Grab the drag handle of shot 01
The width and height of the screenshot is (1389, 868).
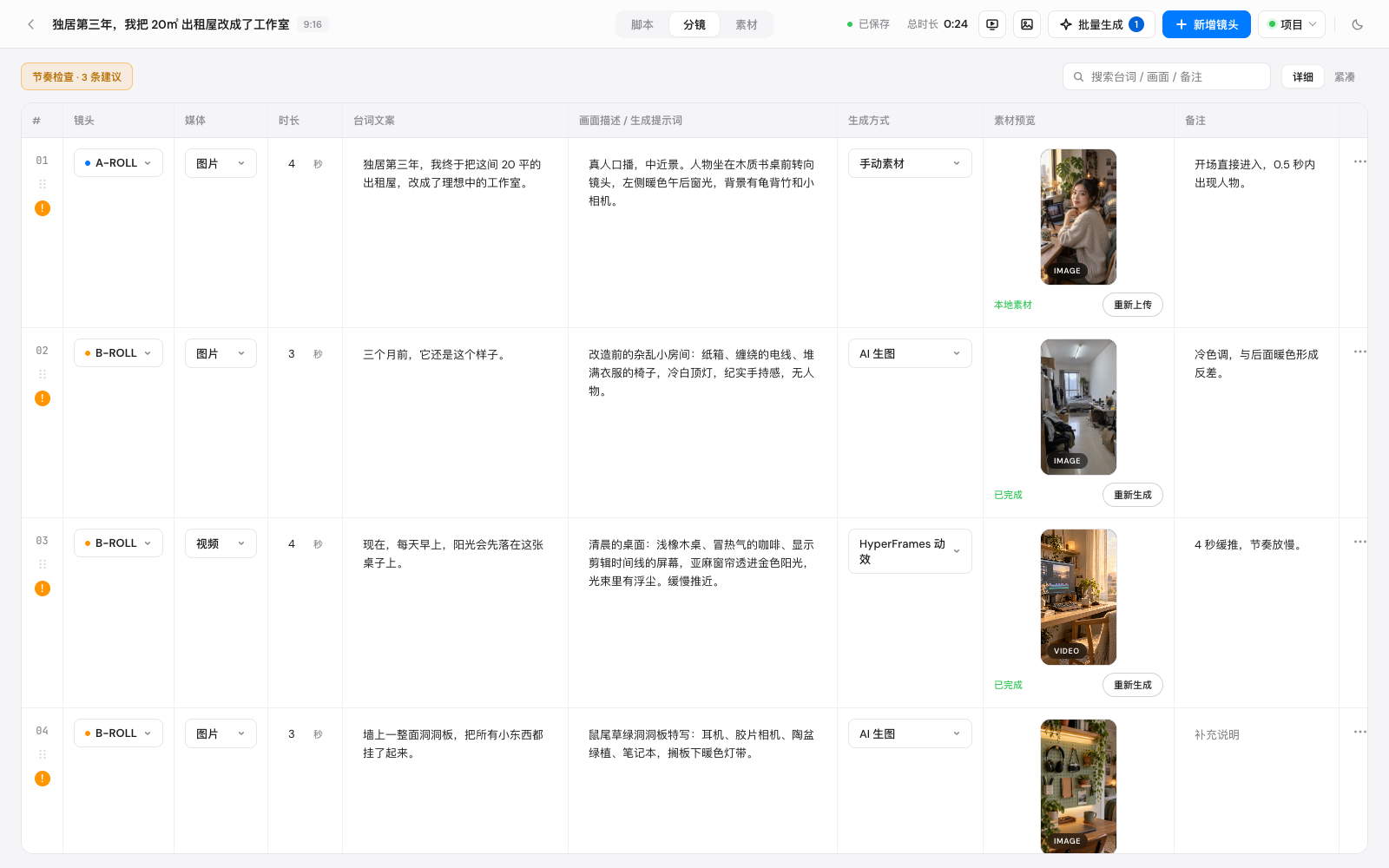click(x=43, y=184)
